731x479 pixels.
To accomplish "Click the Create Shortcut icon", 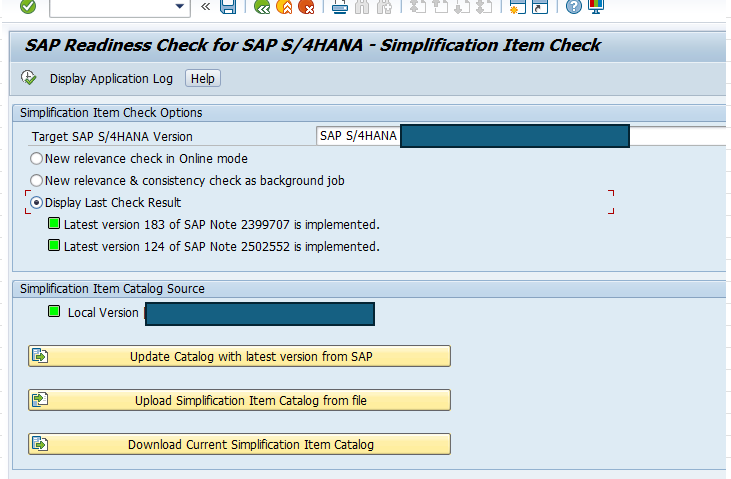I will (x=540, y=7).
